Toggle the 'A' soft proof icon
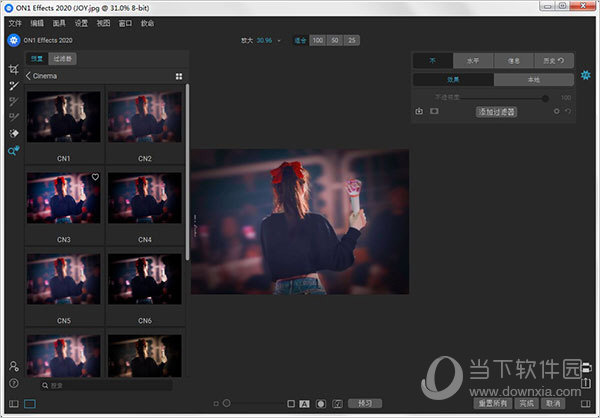 pyautogui.click(x=305, y=404)
